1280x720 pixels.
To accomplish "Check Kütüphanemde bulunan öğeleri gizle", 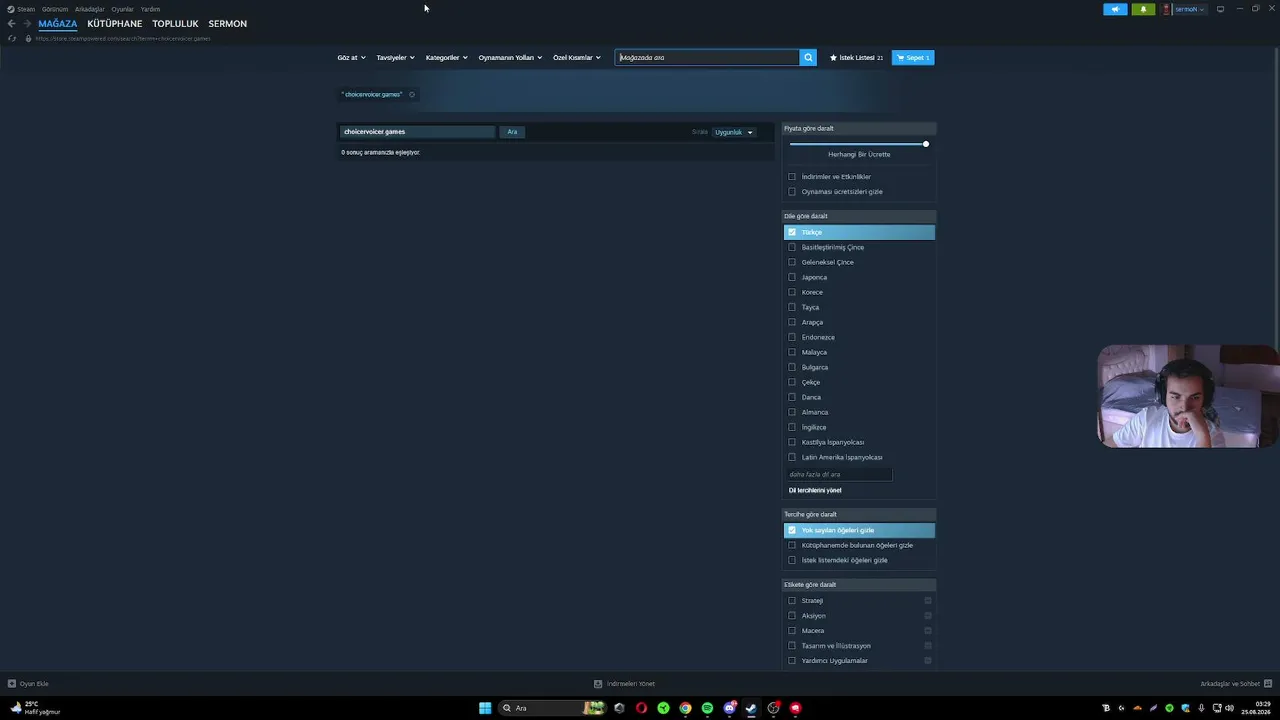I will click(792, 545).
